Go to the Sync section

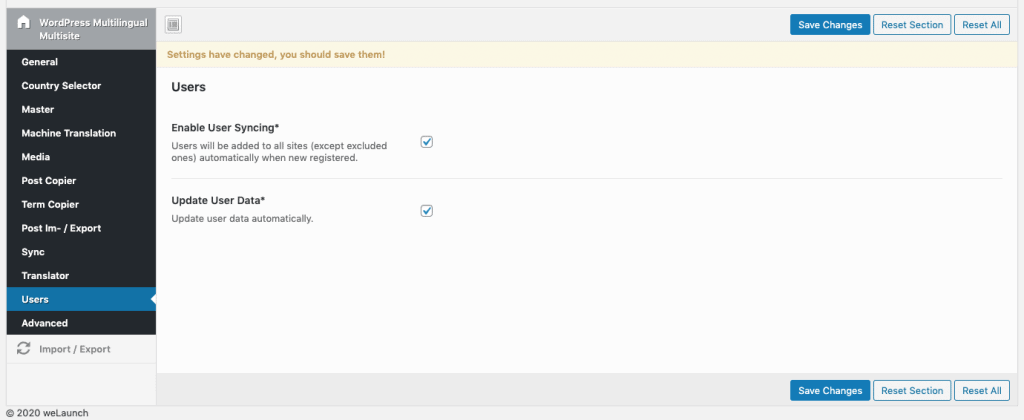coord(33,252)
